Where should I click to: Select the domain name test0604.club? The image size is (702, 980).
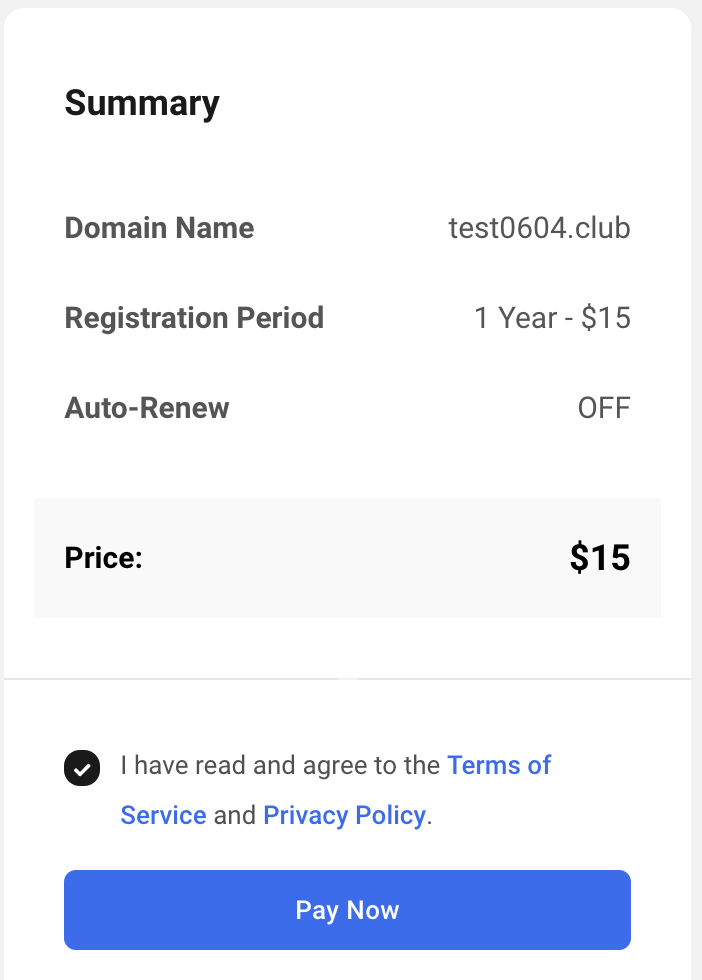tap(540, 228)
